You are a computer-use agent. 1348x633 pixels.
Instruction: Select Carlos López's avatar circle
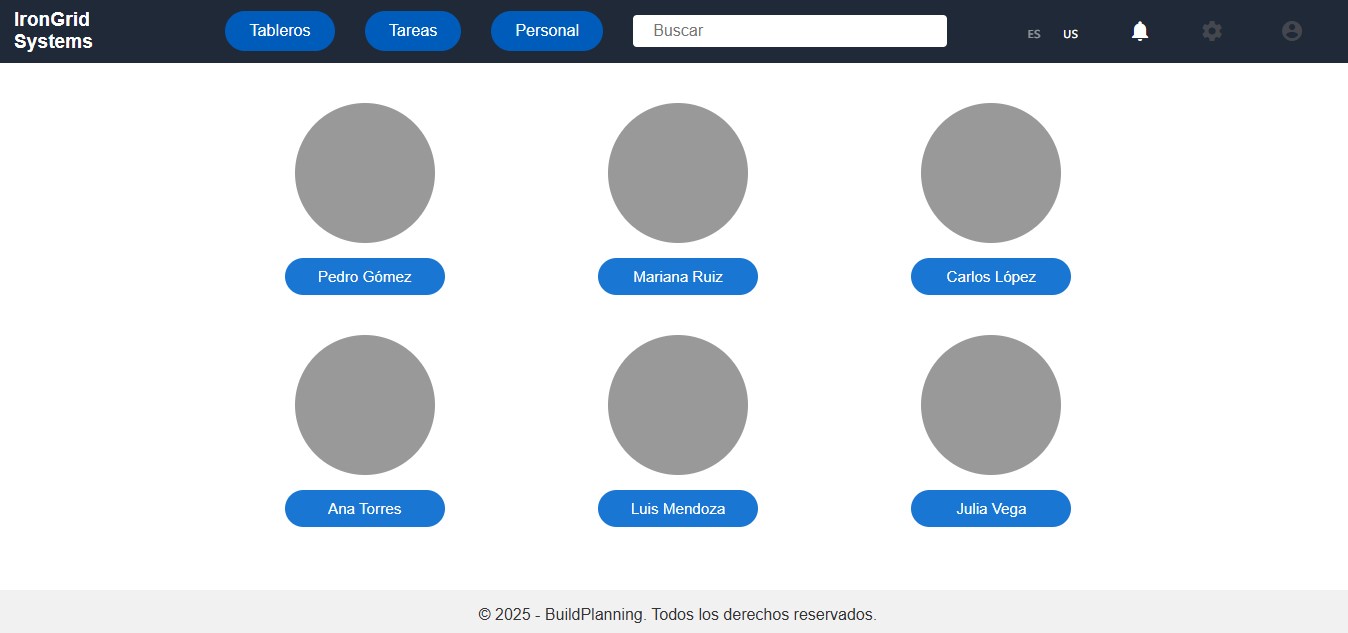pos(991,173)
